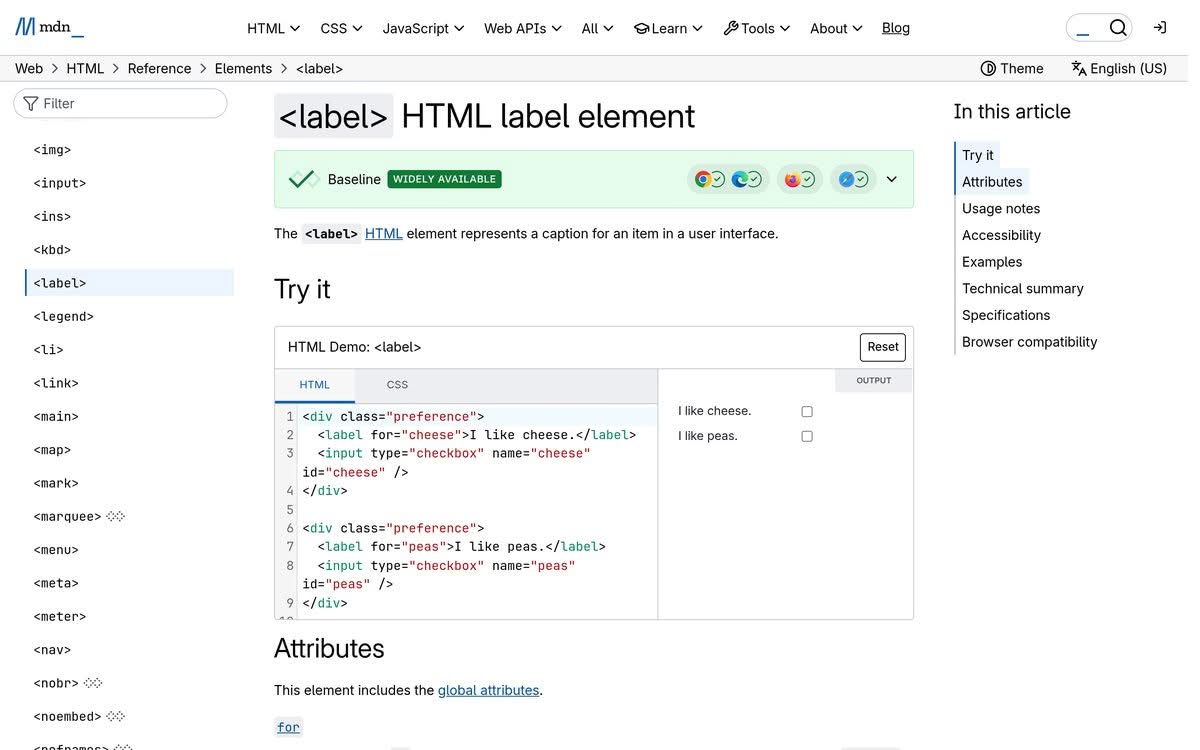
Task: Open the global attributes link
Action: pos(489,690)
